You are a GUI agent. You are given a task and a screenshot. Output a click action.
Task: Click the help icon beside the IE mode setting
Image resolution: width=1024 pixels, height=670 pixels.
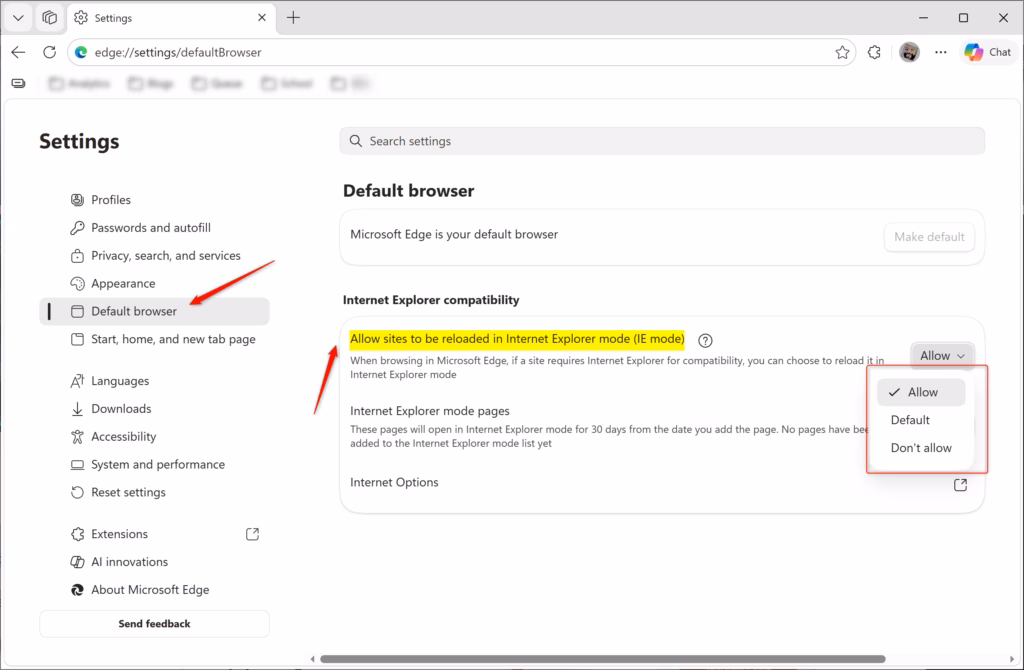[705, 340]
